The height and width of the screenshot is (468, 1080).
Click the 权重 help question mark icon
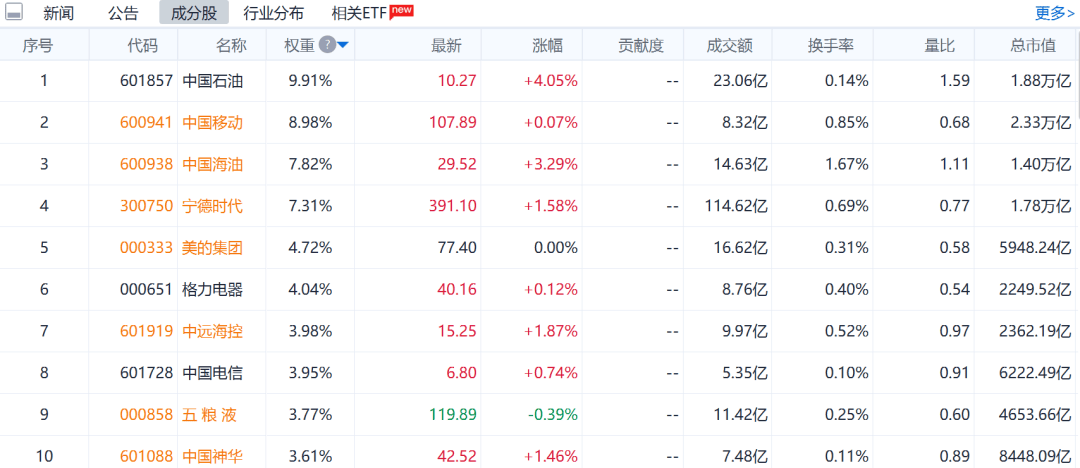(x=327, y=45)
